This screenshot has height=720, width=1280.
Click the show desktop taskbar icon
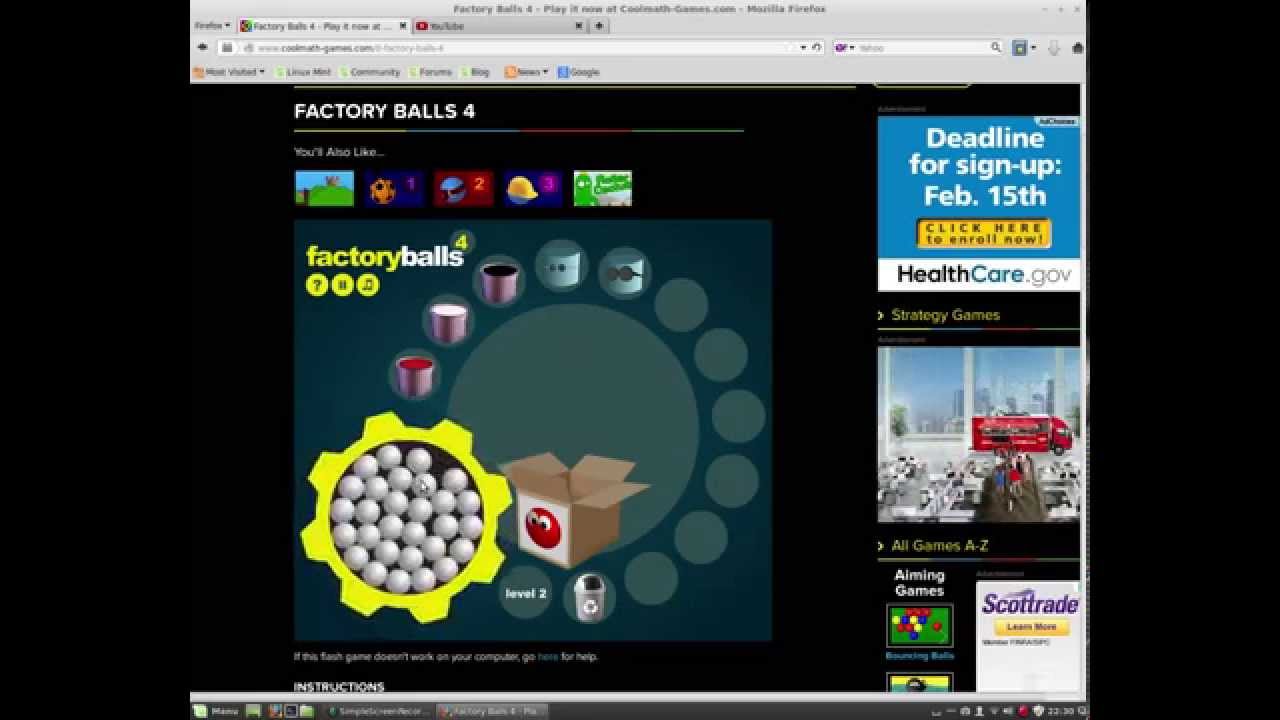point(253,711)
